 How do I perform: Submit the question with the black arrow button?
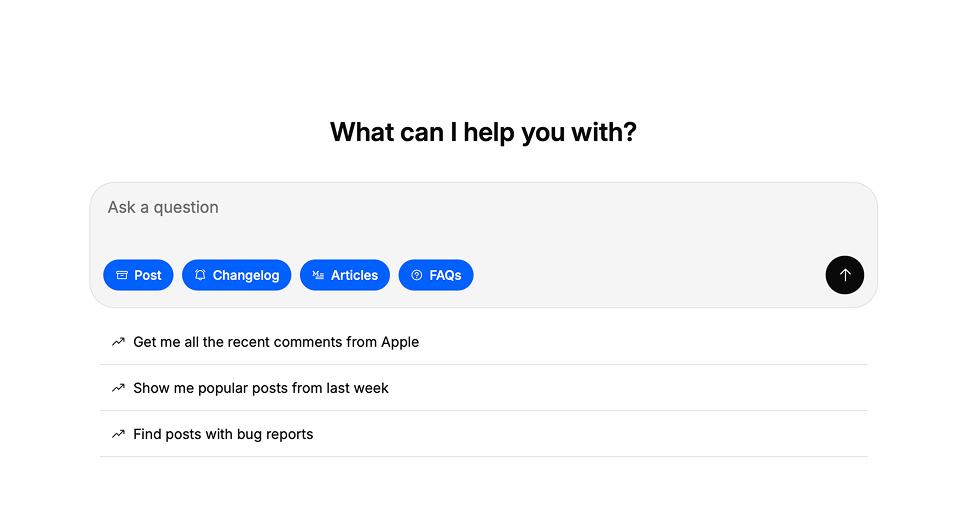click(x=844, y=275)
